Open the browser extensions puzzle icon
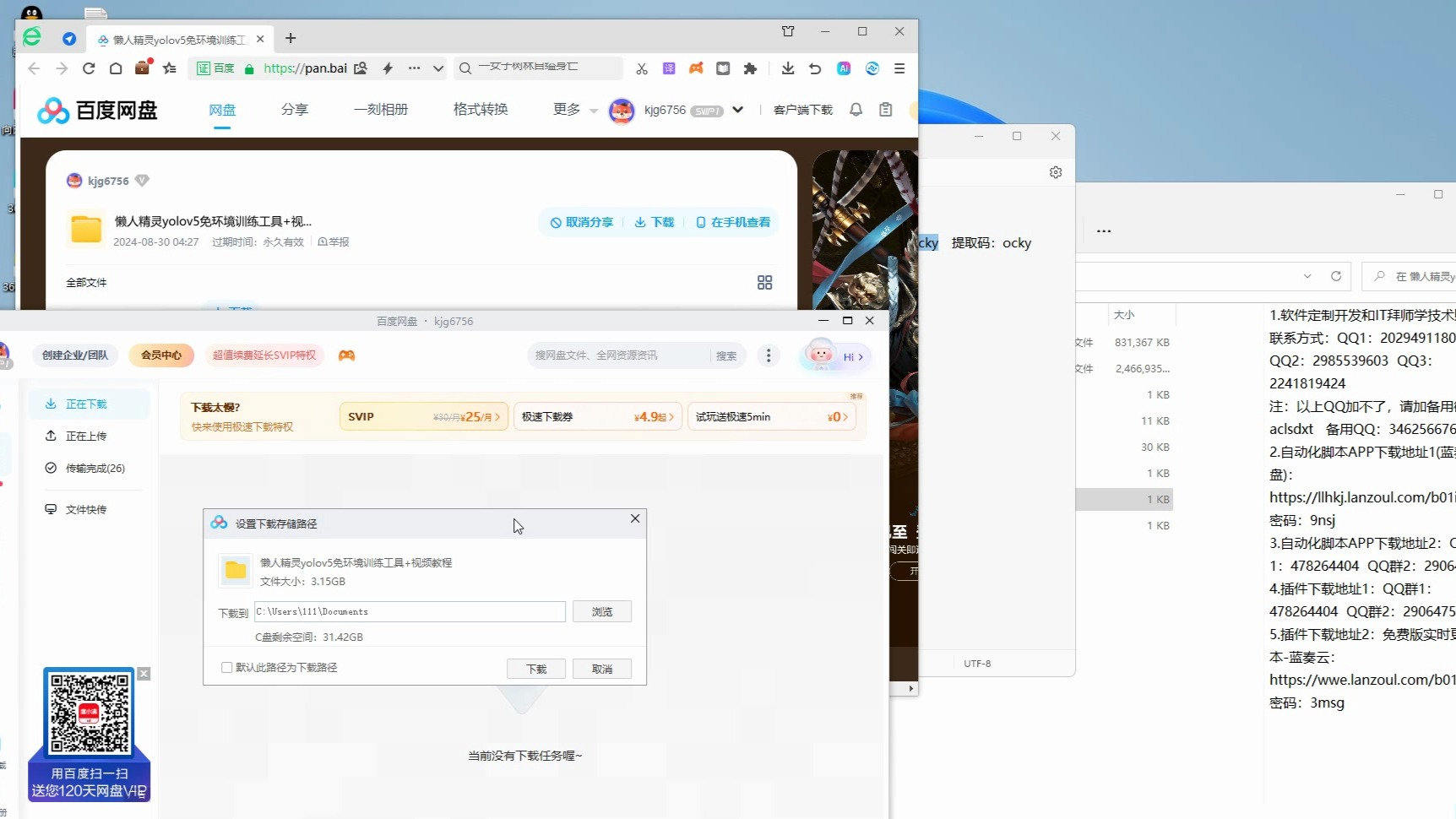 pos(750,68)
